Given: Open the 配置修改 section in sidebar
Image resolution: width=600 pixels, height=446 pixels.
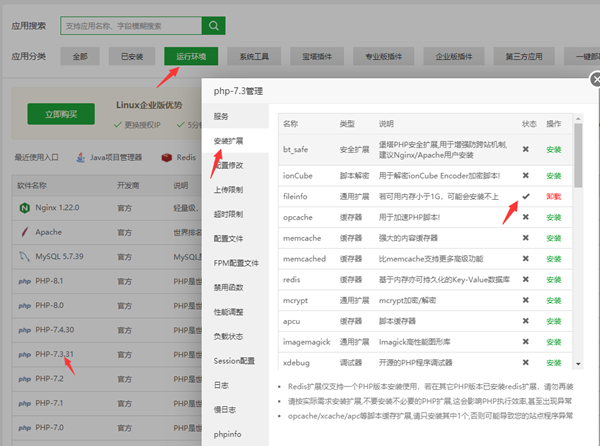Looking at the screenshot, I should 235,165.
